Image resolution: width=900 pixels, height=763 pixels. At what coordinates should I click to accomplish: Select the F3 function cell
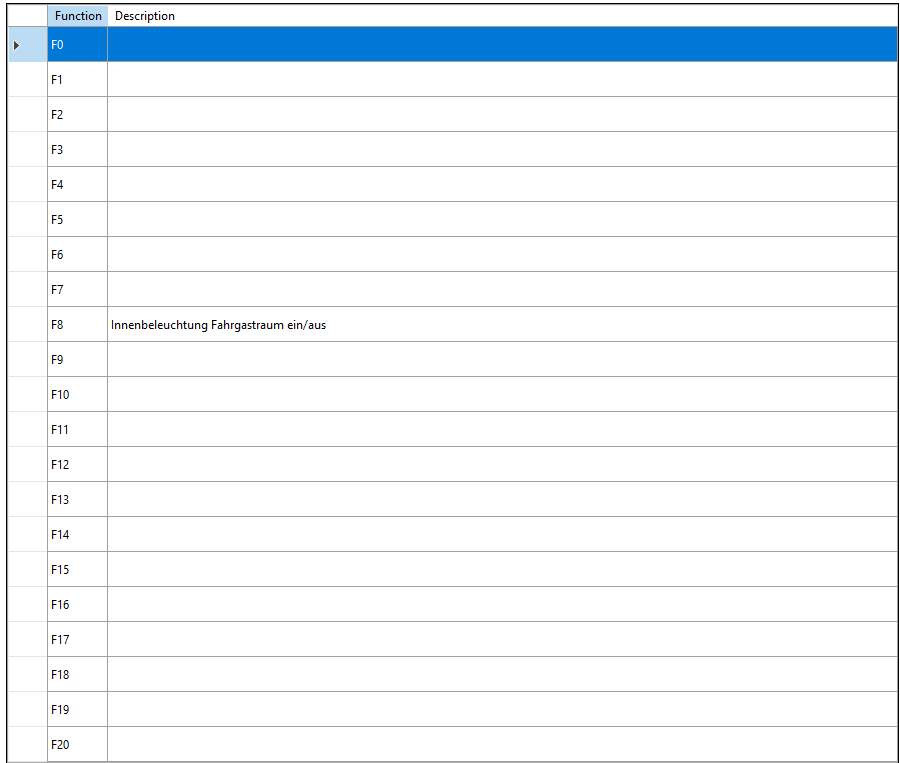pyautogui.click(x=77, y=150)
